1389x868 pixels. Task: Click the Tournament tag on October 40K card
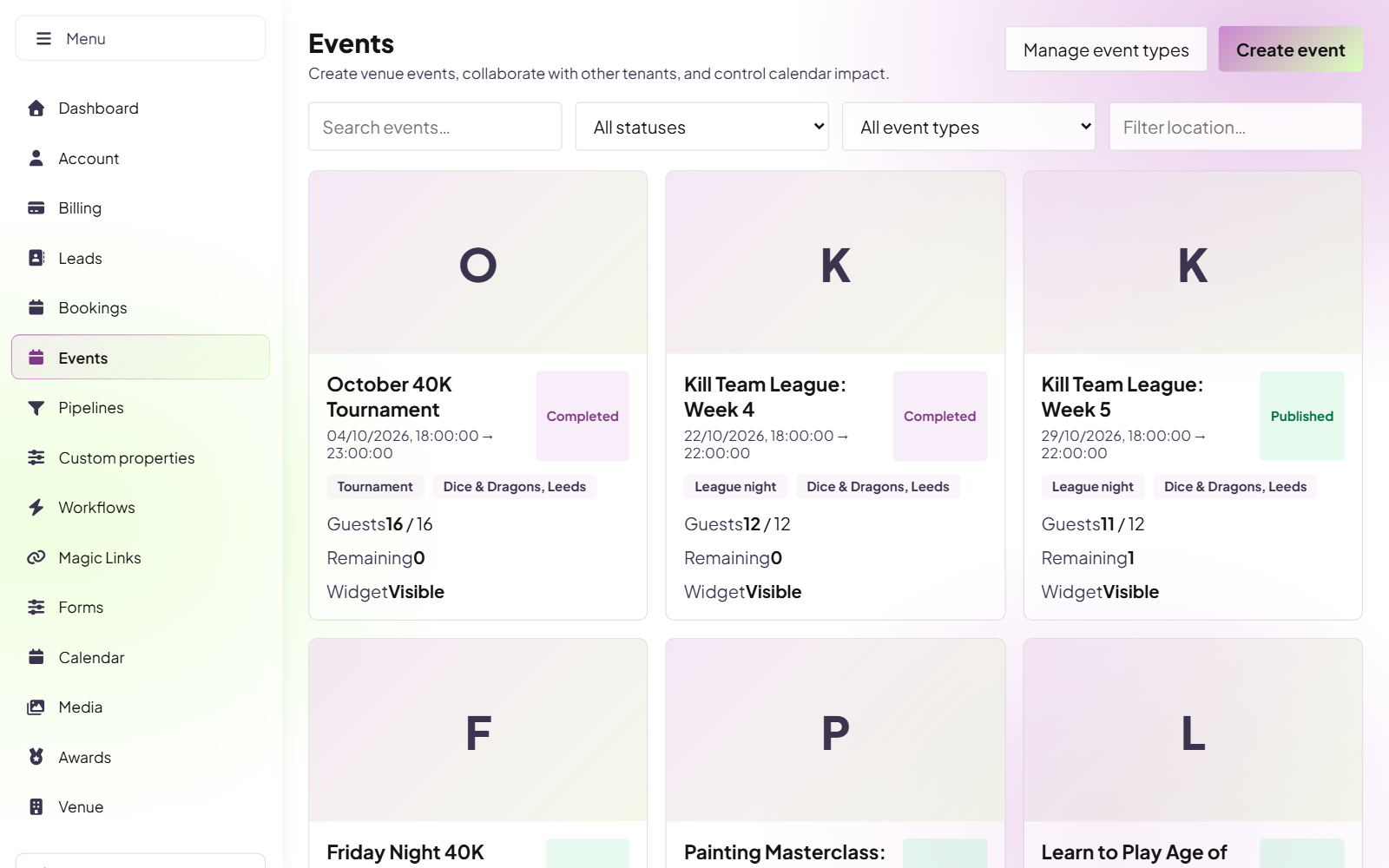pos(375,487)
